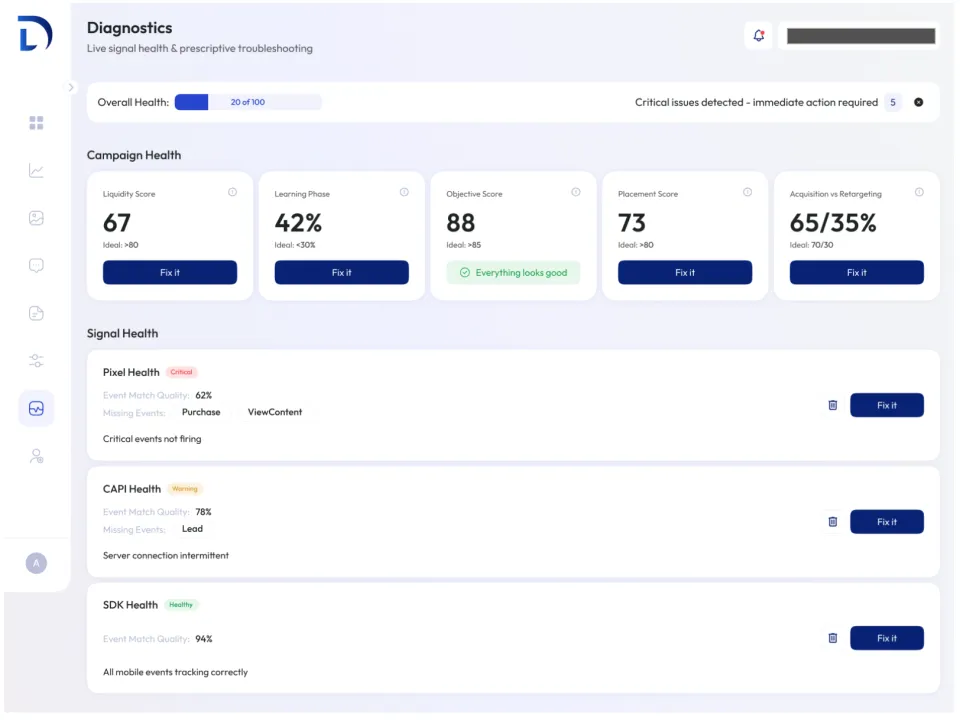
Task: Delete the CAPI Health entry via trash icon
Action: pos(833,522)
